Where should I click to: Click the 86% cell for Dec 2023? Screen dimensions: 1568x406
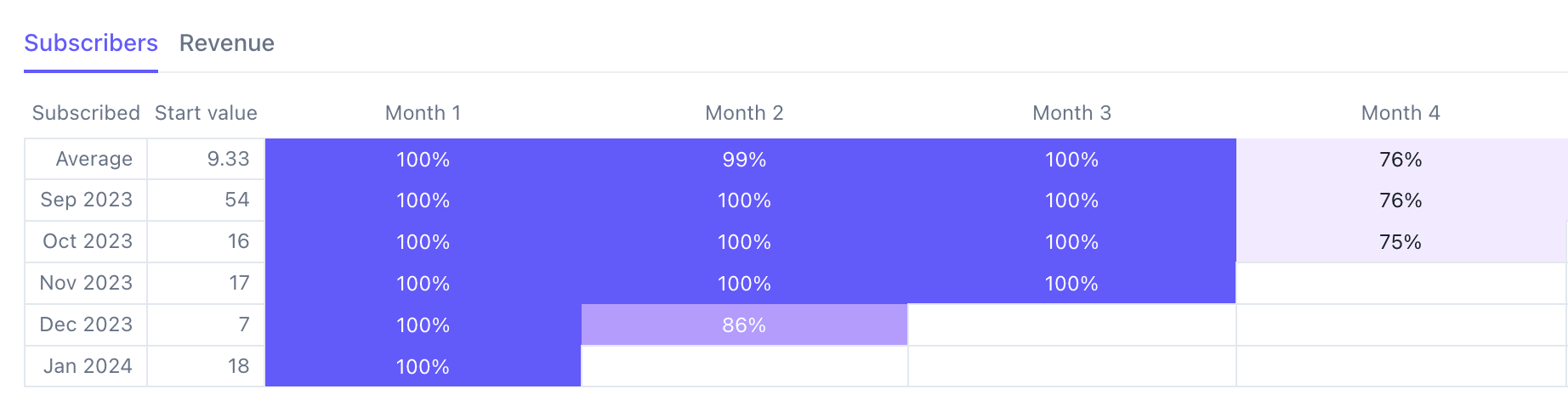744,325
